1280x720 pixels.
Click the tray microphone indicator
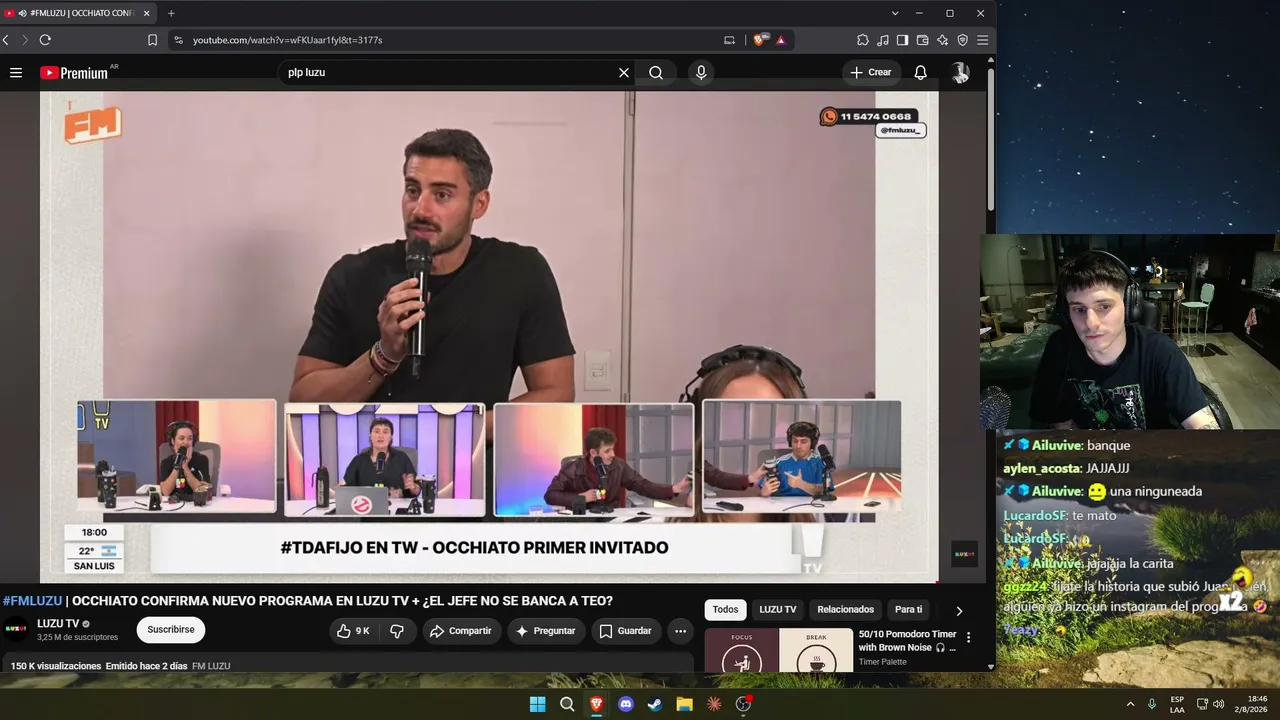pyautogui.click(x=1152, y=704)
